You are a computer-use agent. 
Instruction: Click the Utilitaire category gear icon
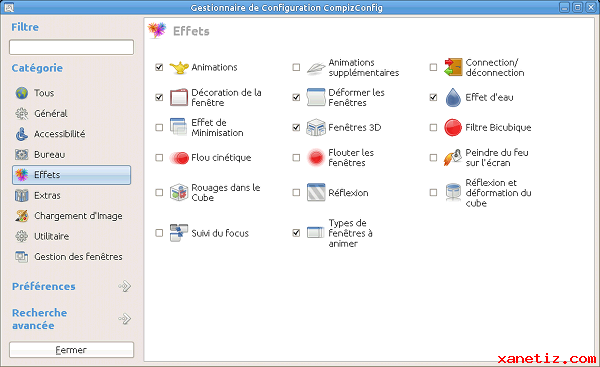coord(22,236)
